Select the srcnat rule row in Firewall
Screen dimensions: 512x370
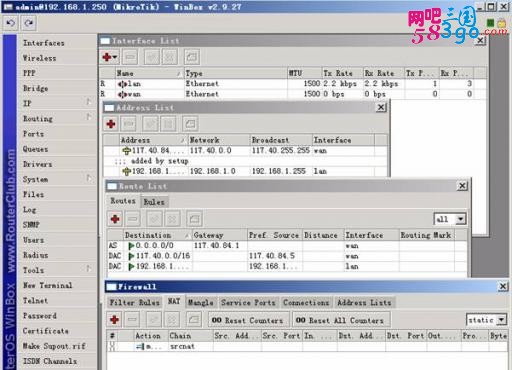click(307, 347)
